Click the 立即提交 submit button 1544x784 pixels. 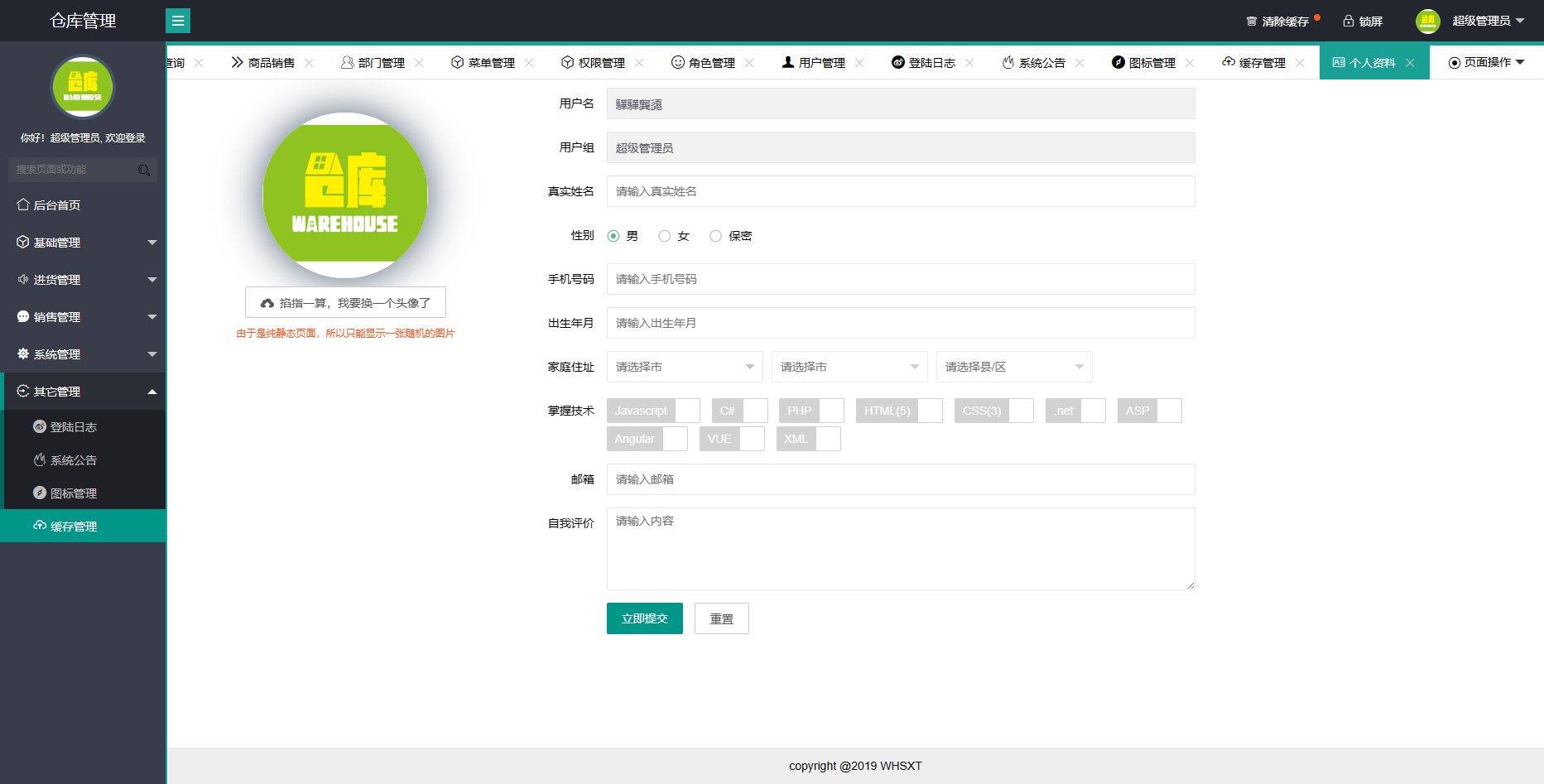(644, 618)
